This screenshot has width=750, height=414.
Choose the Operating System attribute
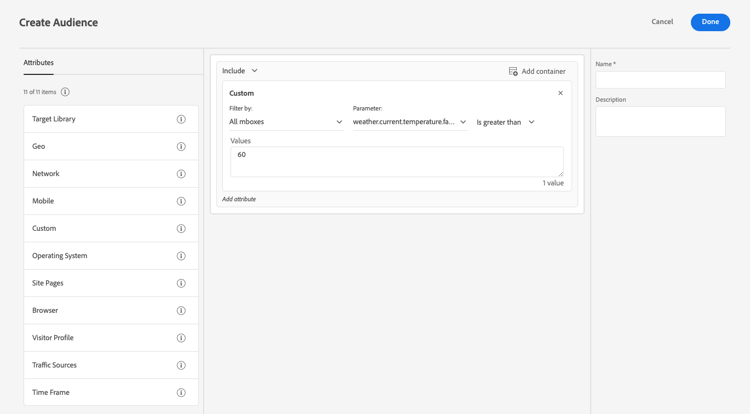click(111, 256)
